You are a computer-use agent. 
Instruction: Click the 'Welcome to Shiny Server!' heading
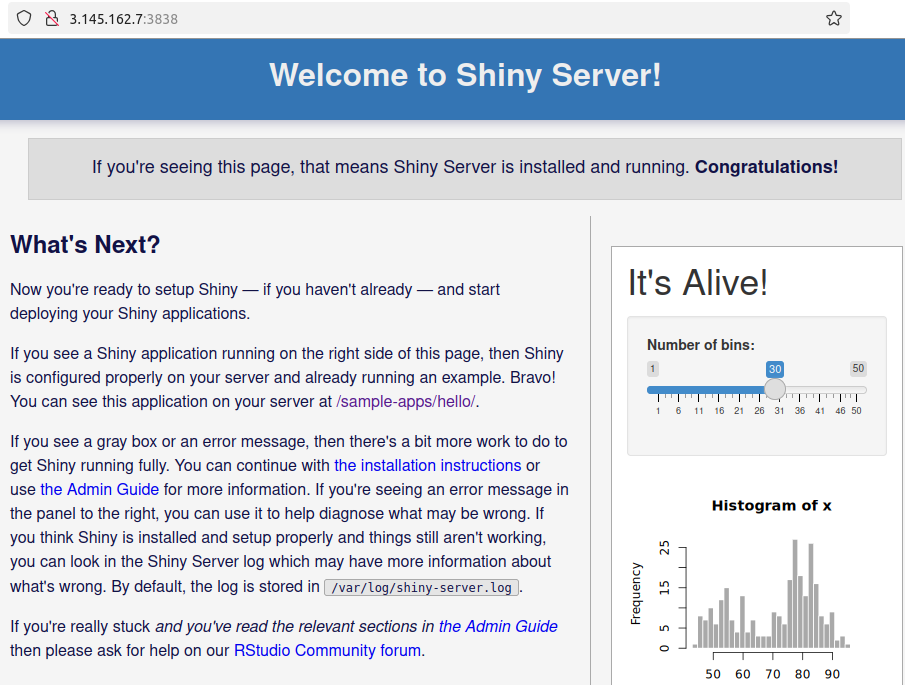(465, 75)
